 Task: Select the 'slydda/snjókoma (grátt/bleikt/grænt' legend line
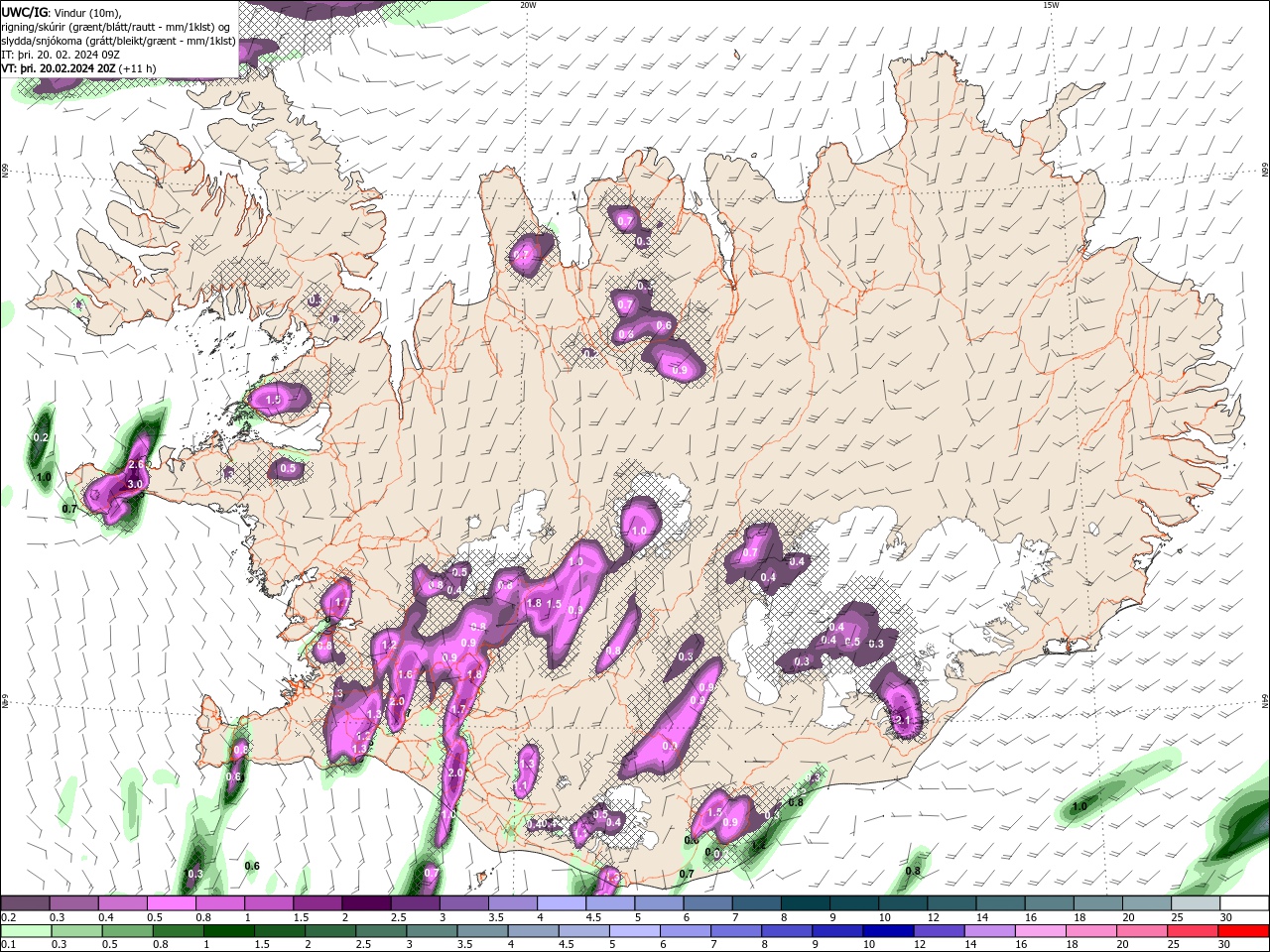118,41
